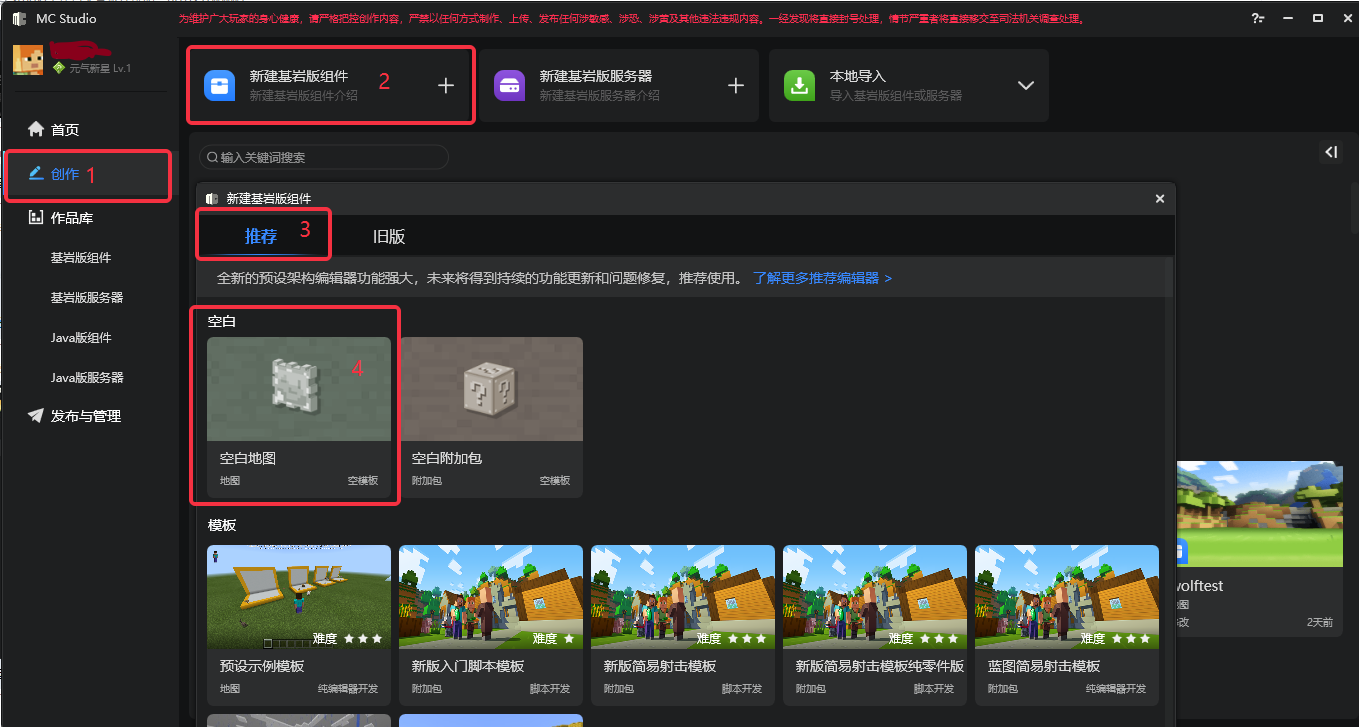Screen dimensions: 1359x727
Task: Click the blue 新建基岩版组件 briefcase icon
Action: (x=219, y=85)
